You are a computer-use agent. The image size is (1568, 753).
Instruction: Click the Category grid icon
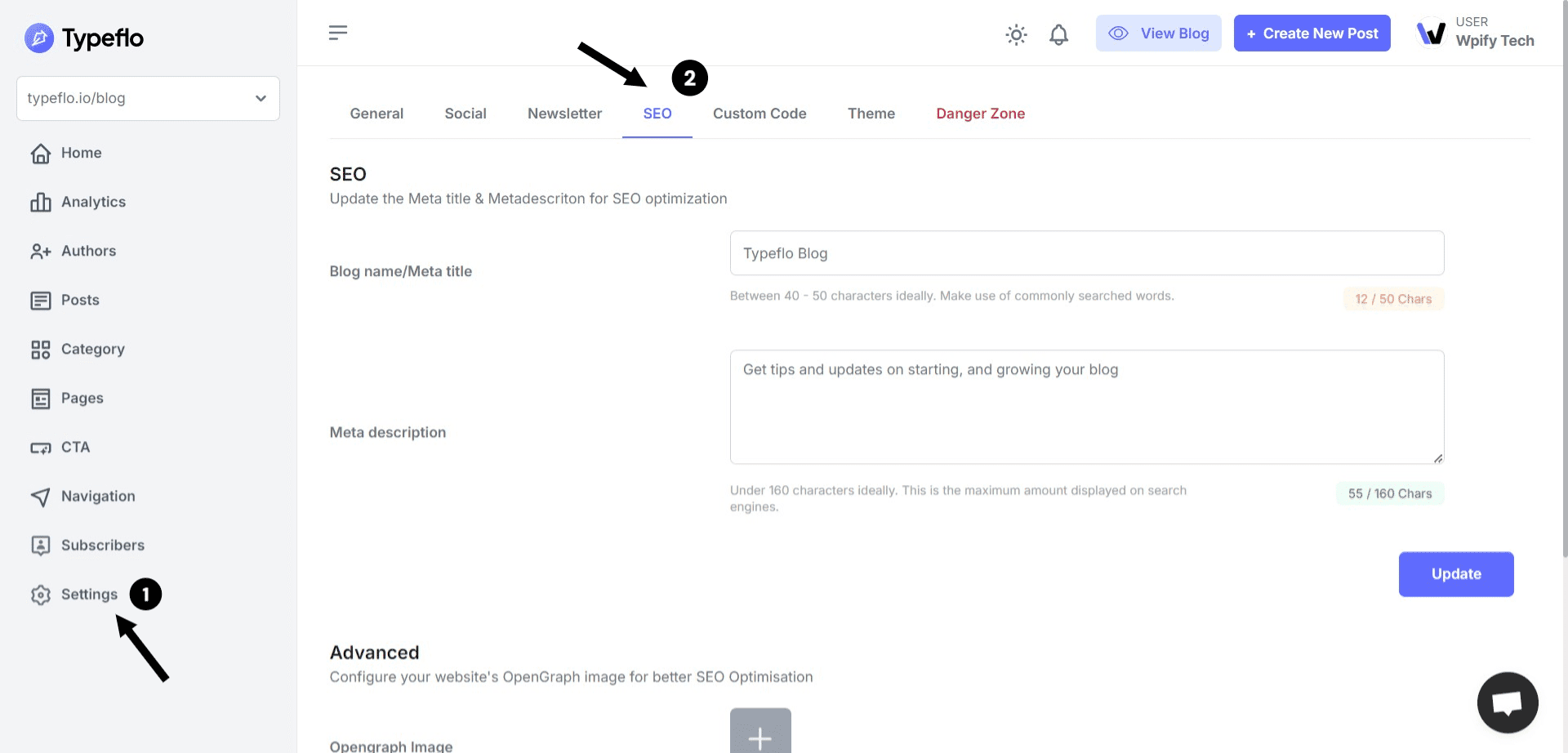click(41, 350)
